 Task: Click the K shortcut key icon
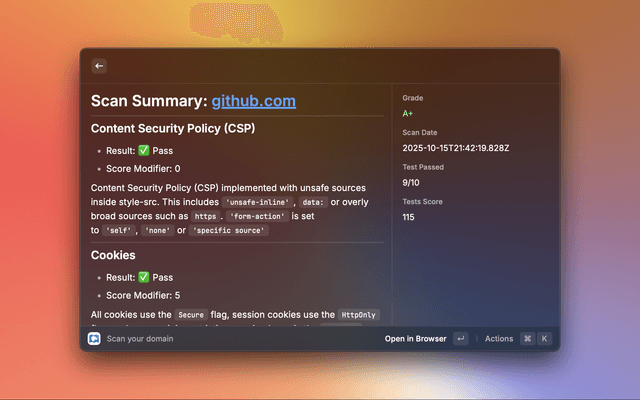(x=544, y=339)
